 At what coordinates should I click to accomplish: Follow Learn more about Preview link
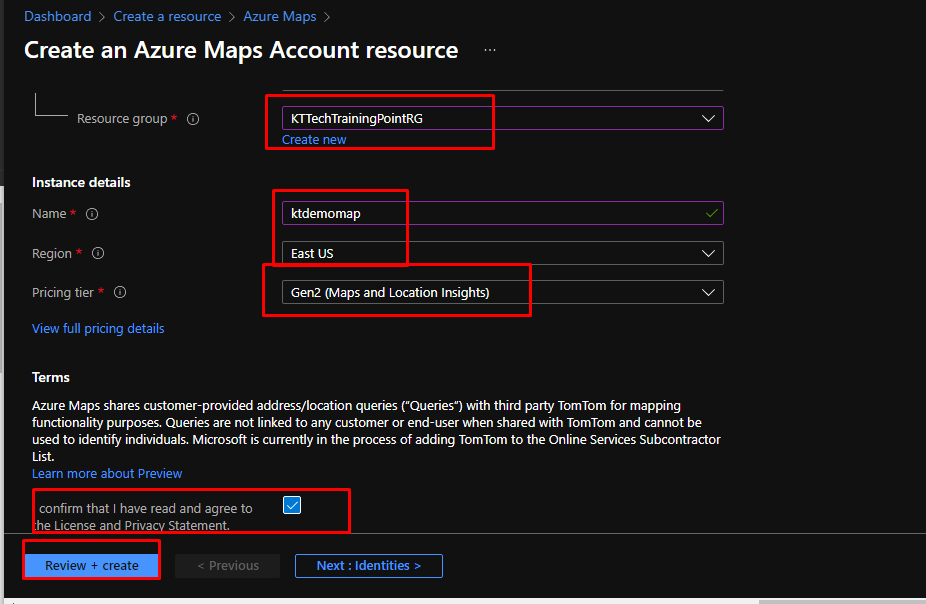(107, 474)
